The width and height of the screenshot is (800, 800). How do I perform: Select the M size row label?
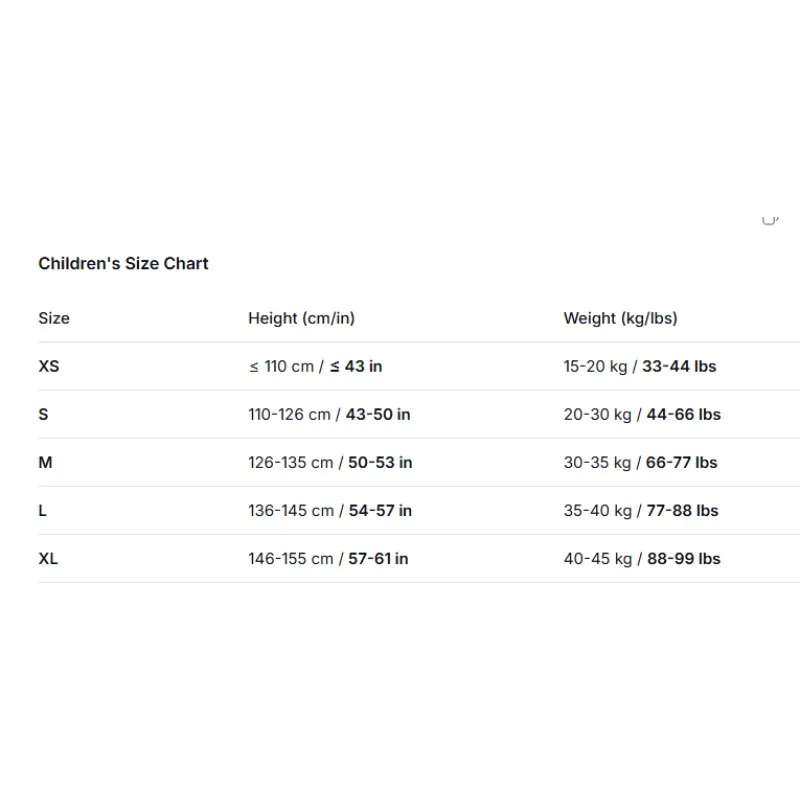(45, 462)
